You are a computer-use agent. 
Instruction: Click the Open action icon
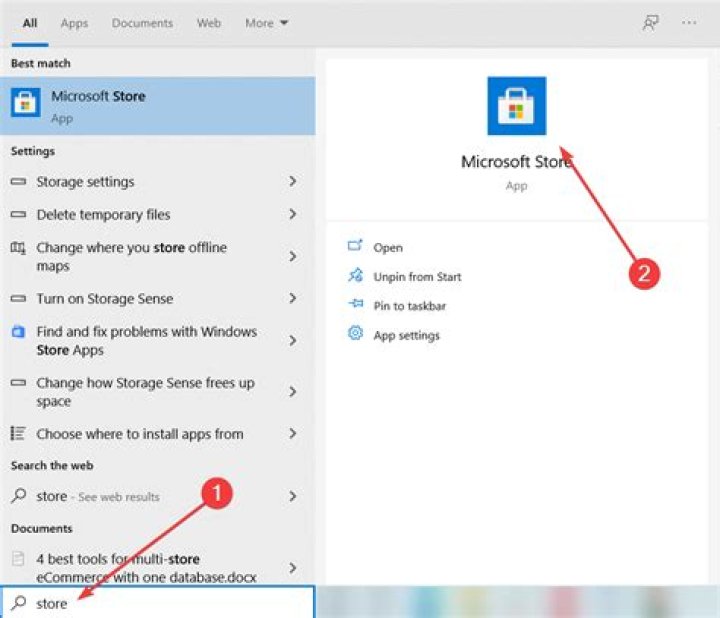355,246
